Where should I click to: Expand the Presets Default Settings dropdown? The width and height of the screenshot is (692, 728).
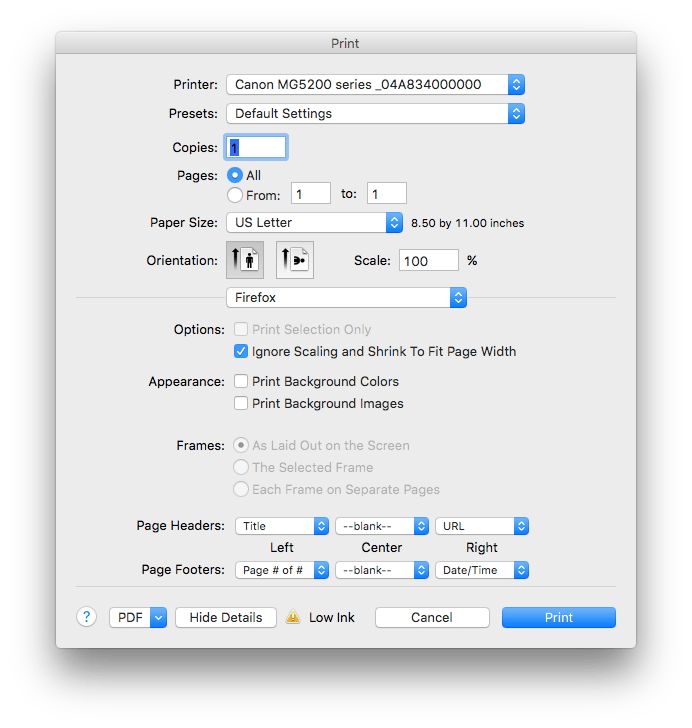coord(375,114)
